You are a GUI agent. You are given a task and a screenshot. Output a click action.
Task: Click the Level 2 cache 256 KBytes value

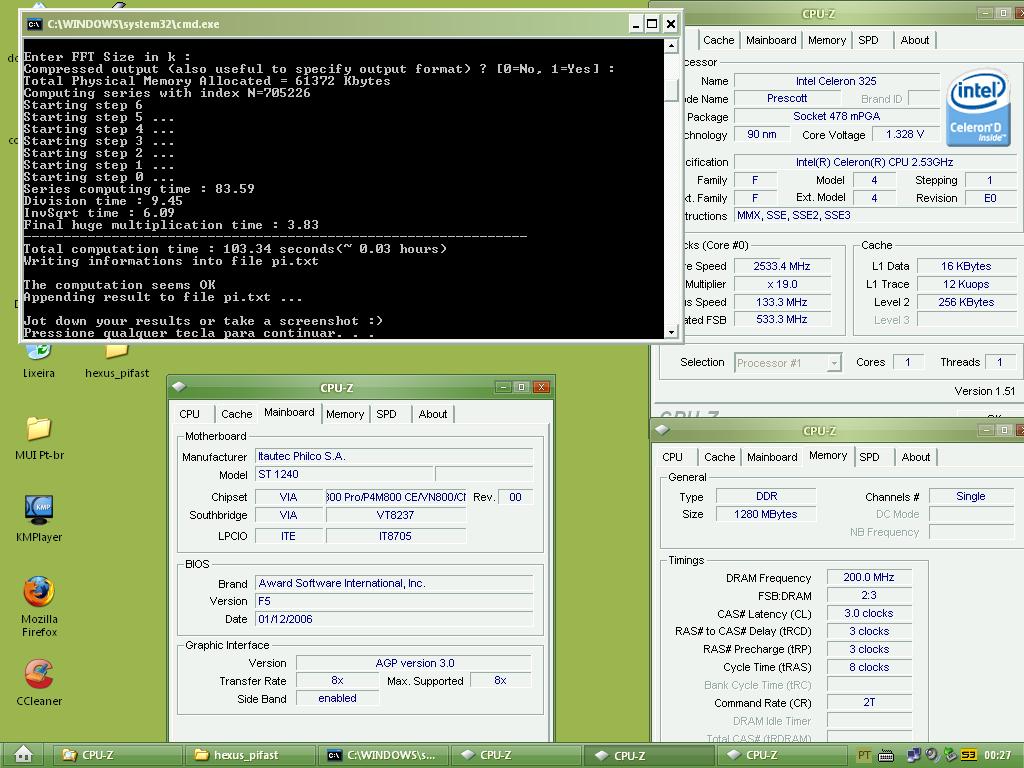pos(967,302)
